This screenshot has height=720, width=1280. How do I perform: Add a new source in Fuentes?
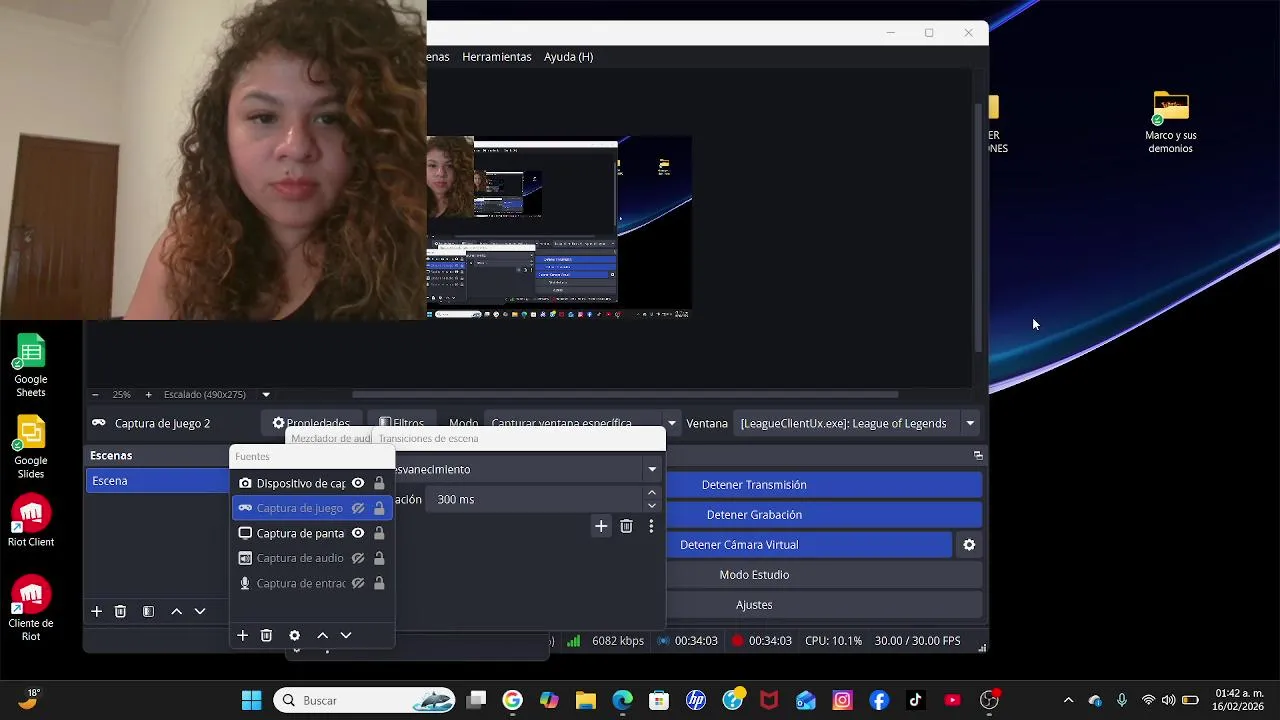click(242, 635)
